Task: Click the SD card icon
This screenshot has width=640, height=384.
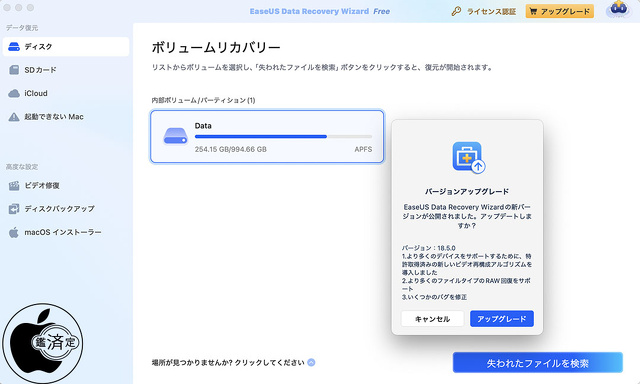Action: 14,70
